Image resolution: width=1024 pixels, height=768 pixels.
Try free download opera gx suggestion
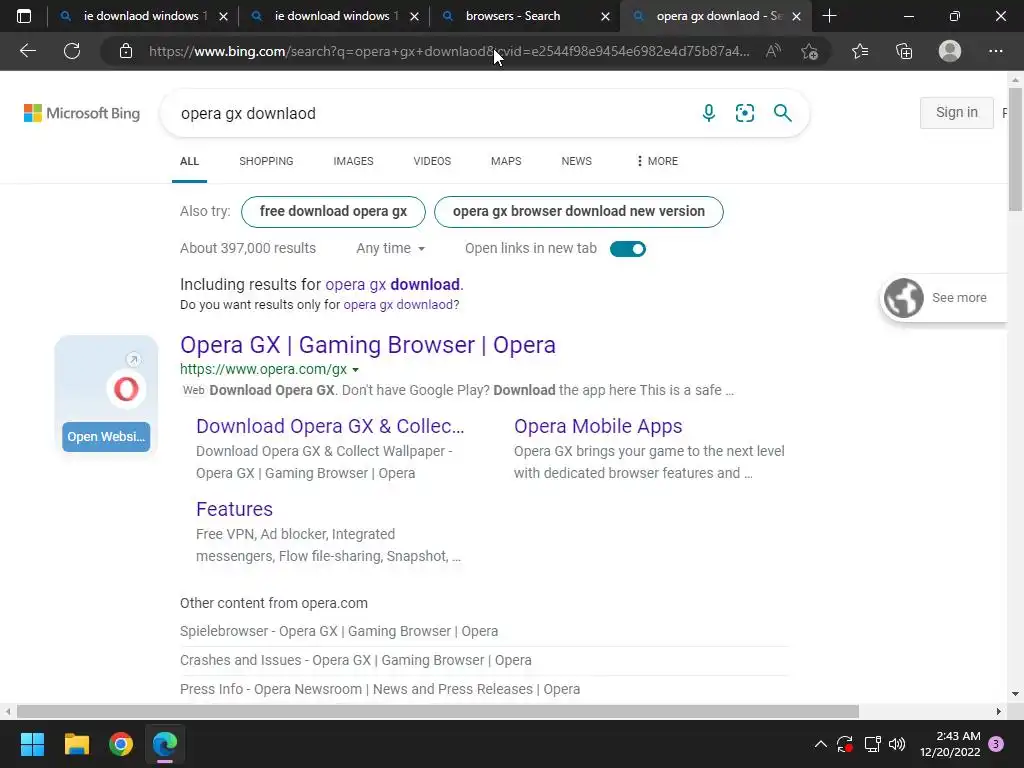[333, 212]
